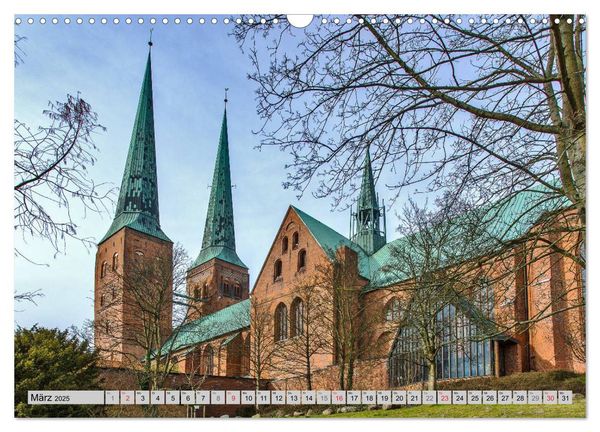600x432 pixels.
Task: Select day 22 in the calendar strip
Action: (429, 398)
